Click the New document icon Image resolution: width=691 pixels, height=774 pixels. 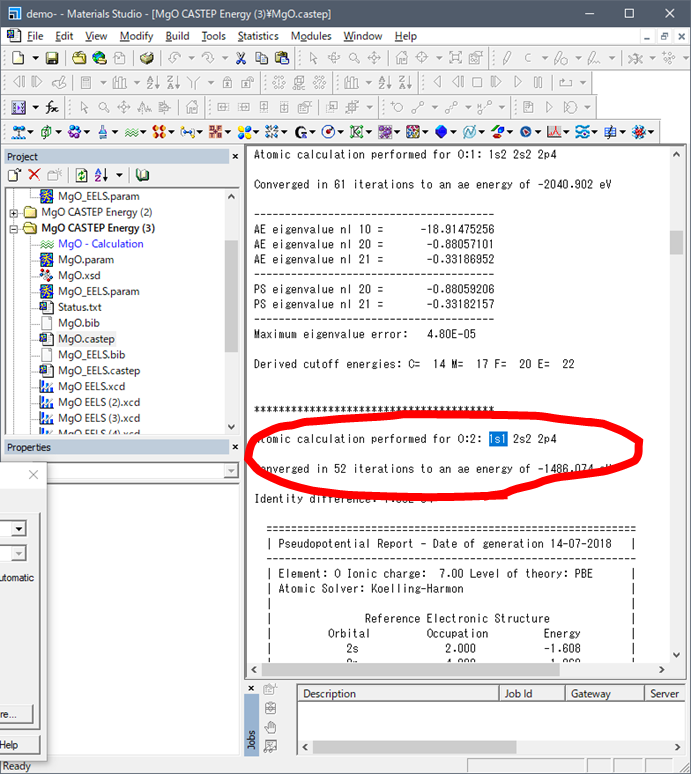coord(18,58)
